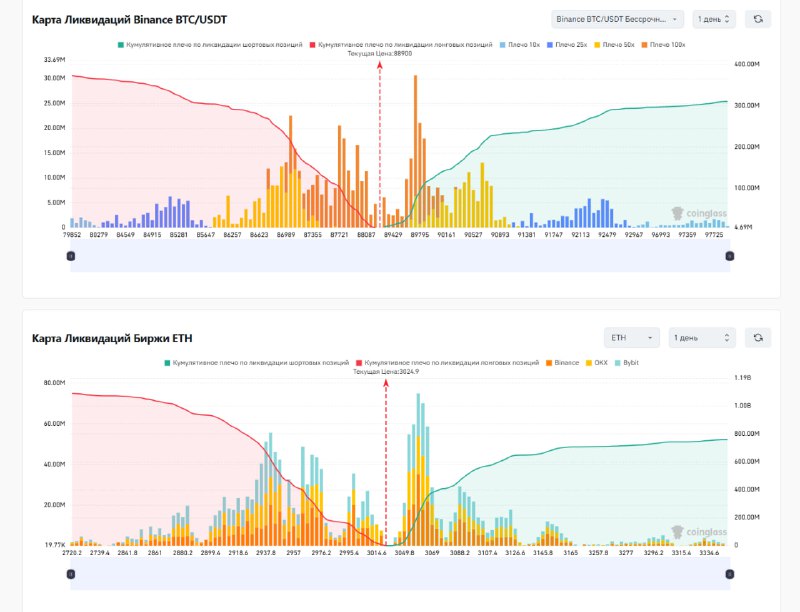The image size is (800, 612).
Task: Hide the Плечо 100x legend series
Action: pyautogui.click(x=664, y=46)
